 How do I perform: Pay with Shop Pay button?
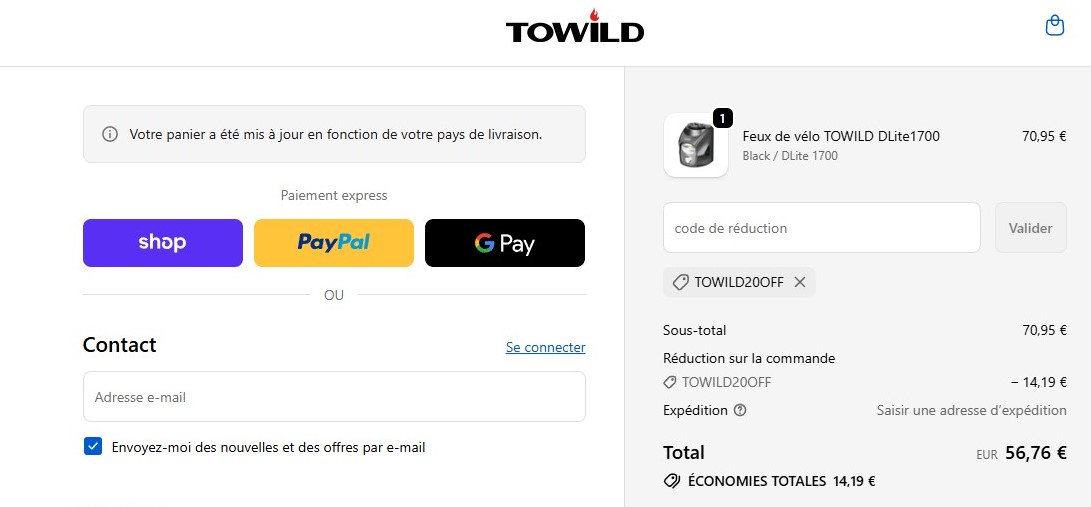pos(163,243)
